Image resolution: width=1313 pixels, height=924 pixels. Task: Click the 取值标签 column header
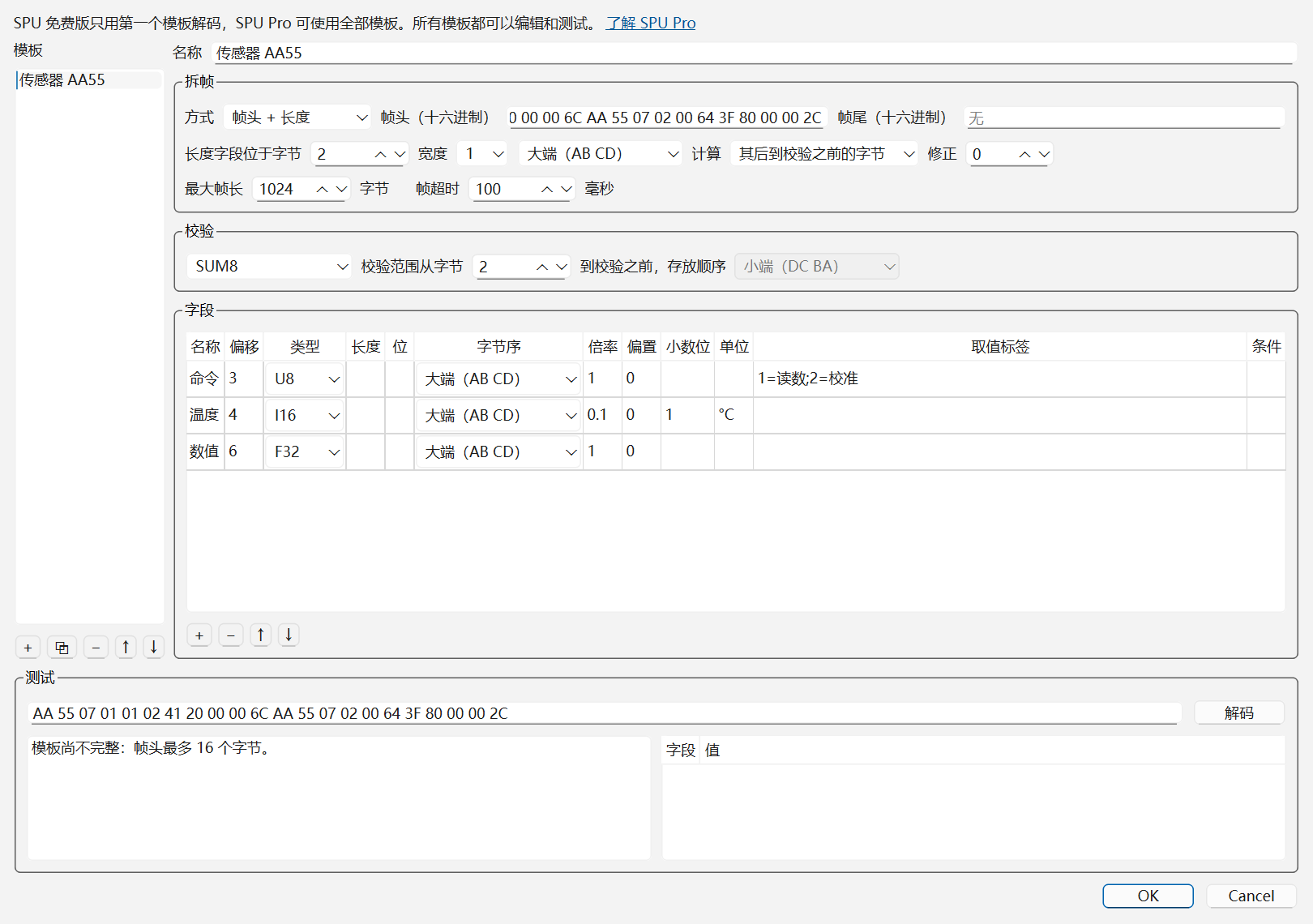999,347
